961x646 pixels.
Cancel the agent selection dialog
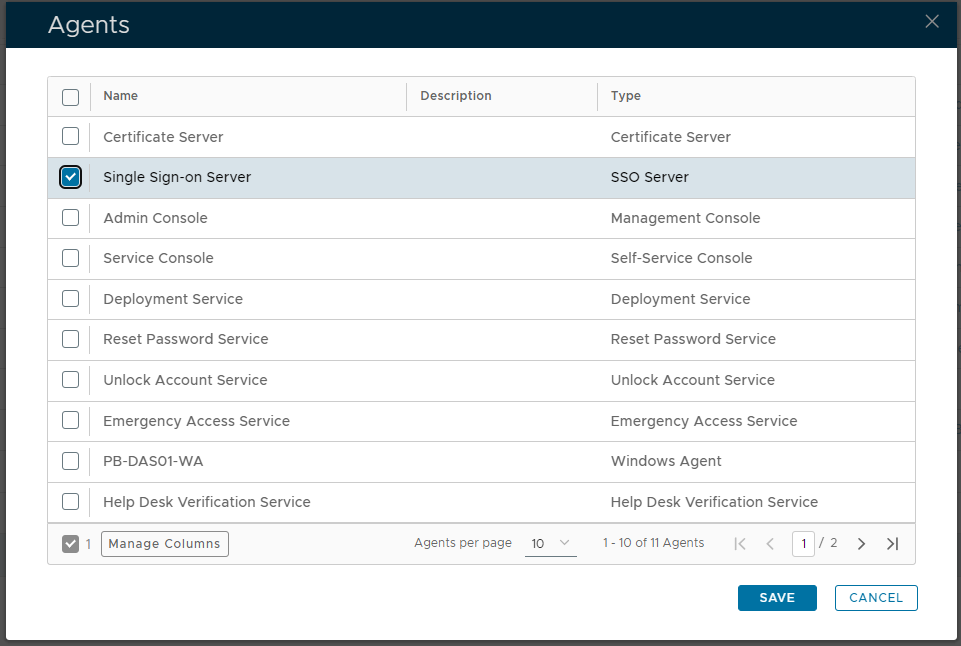click(876, 598)
